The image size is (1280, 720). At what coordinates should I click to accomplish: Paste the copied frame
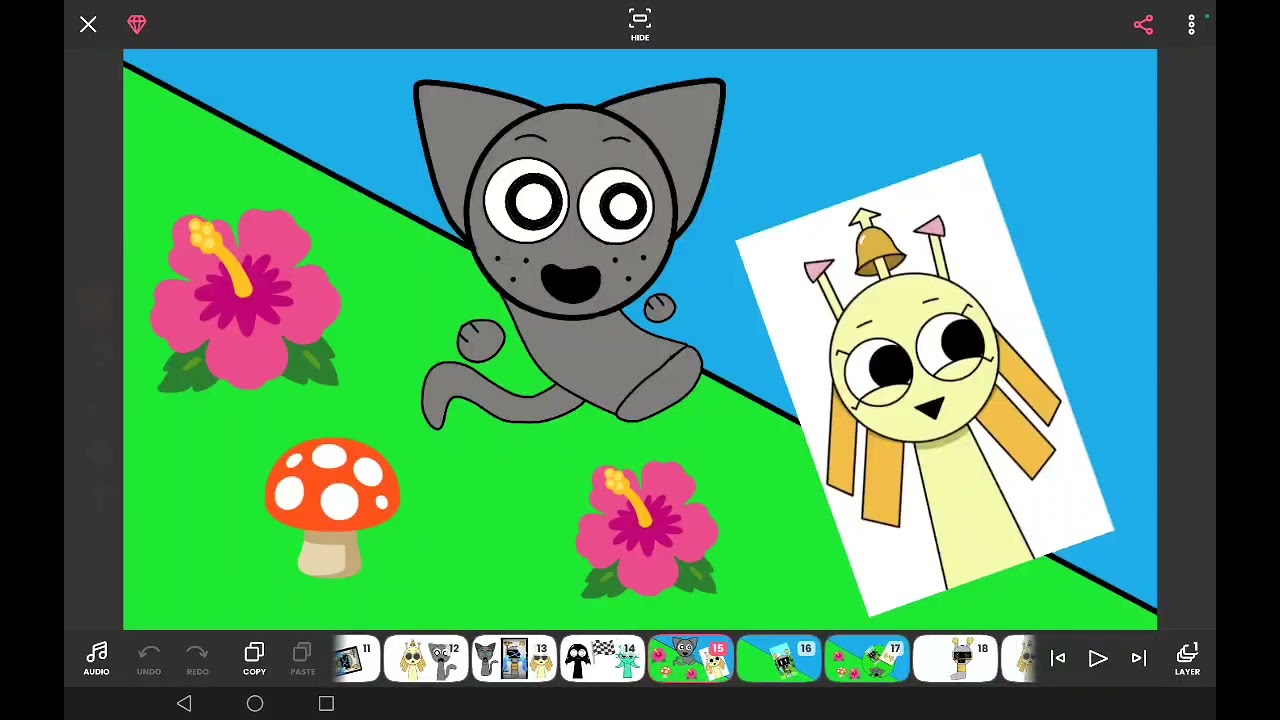point(302,659)
